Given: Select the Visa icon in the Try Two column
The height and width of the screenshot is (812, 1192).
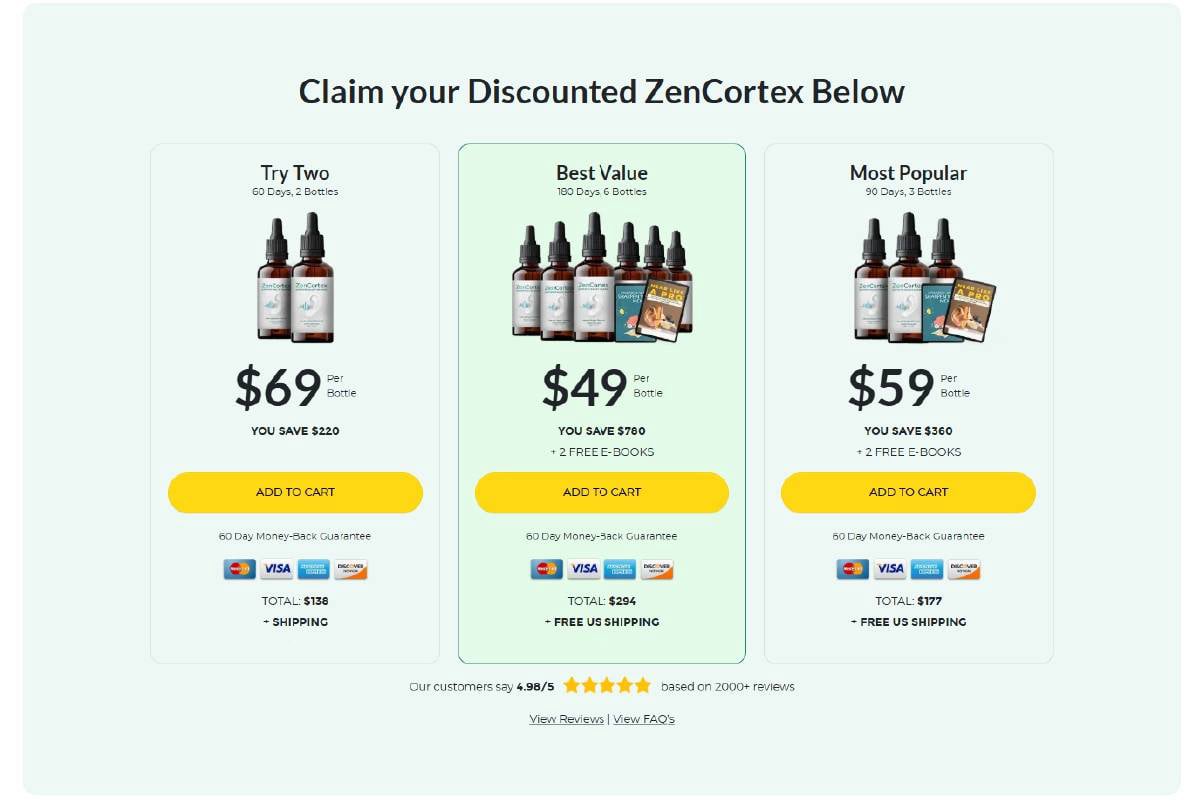Looking at the screenshot, I should pyautogui.click(x=277, y=569).
